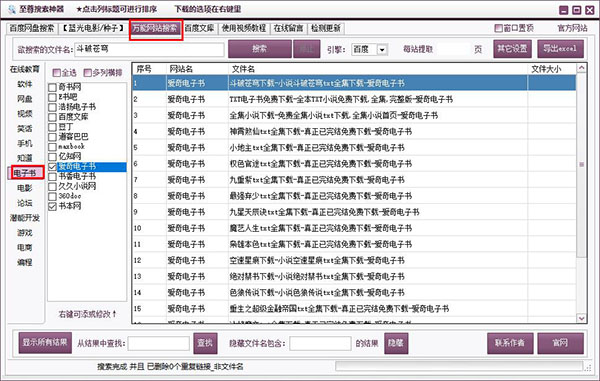Focus the 从结果中查找 input field
Screen dimensions: 600x381
pyautogui.click(x=159, y=344)
